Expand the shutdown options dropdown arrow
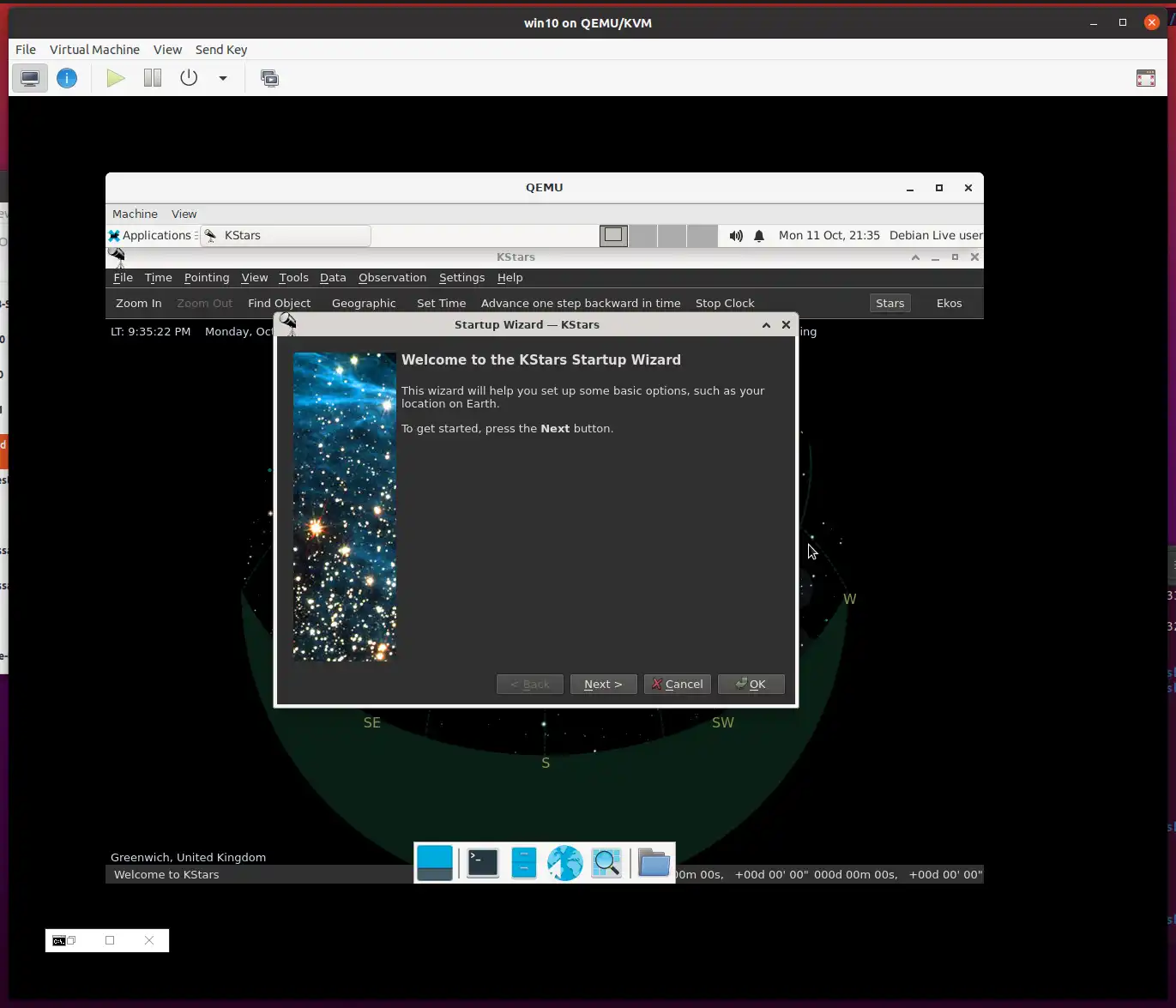1176x1008 pixels. [223, 79]
